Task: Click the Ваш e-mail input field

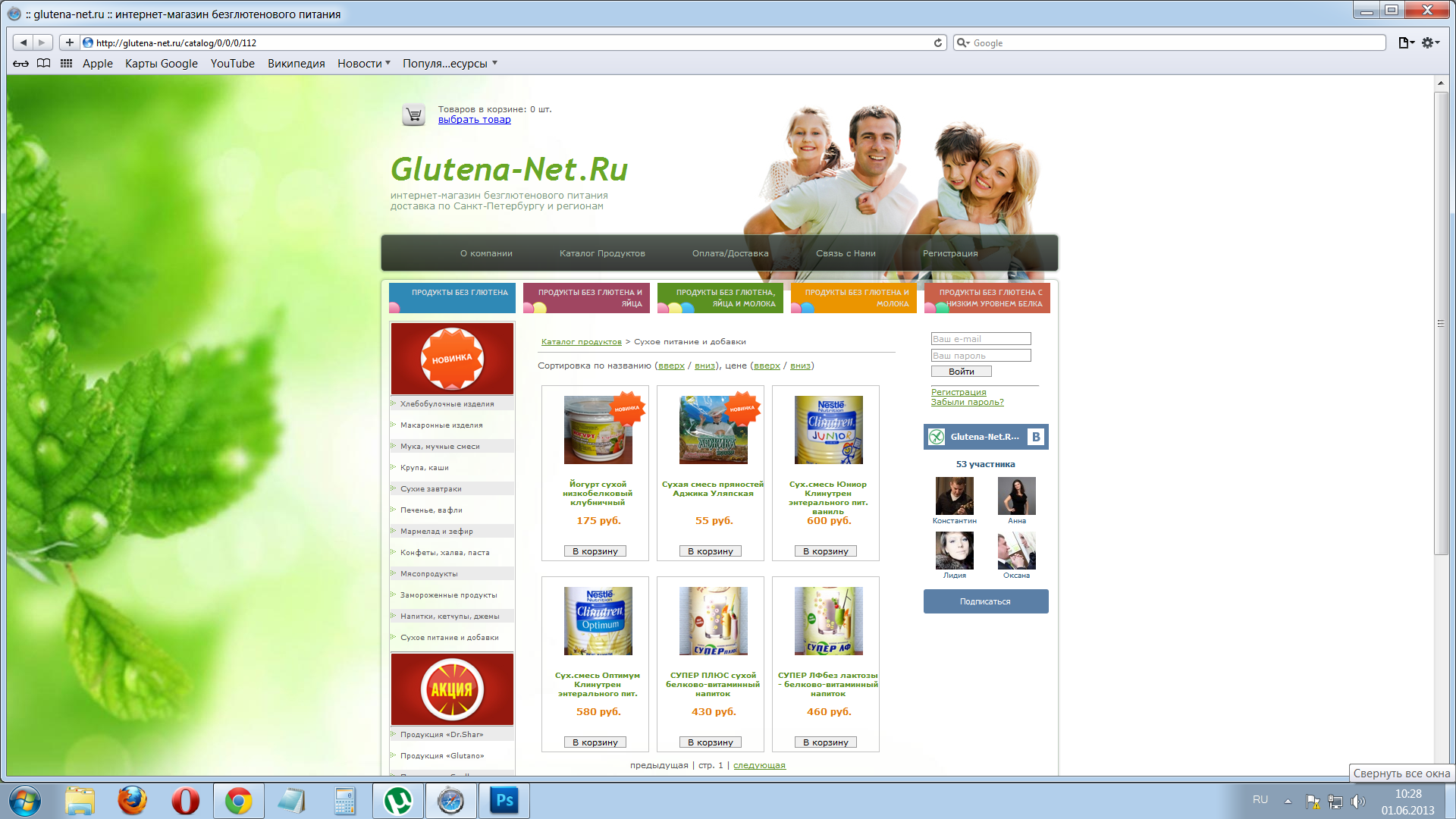Action: 980,338
